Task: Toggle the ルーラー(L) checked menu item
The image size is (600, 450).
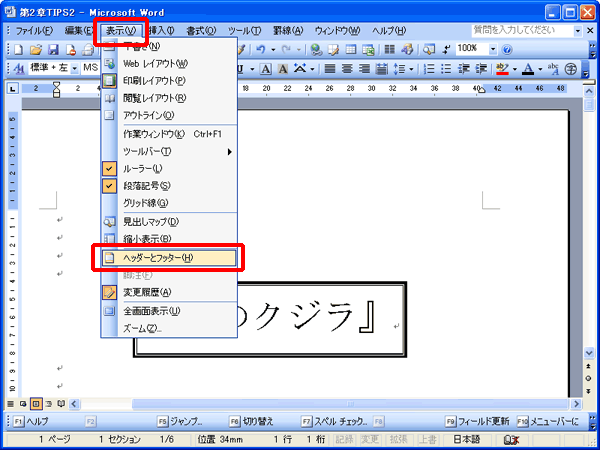Action: (x=169, y=168)
